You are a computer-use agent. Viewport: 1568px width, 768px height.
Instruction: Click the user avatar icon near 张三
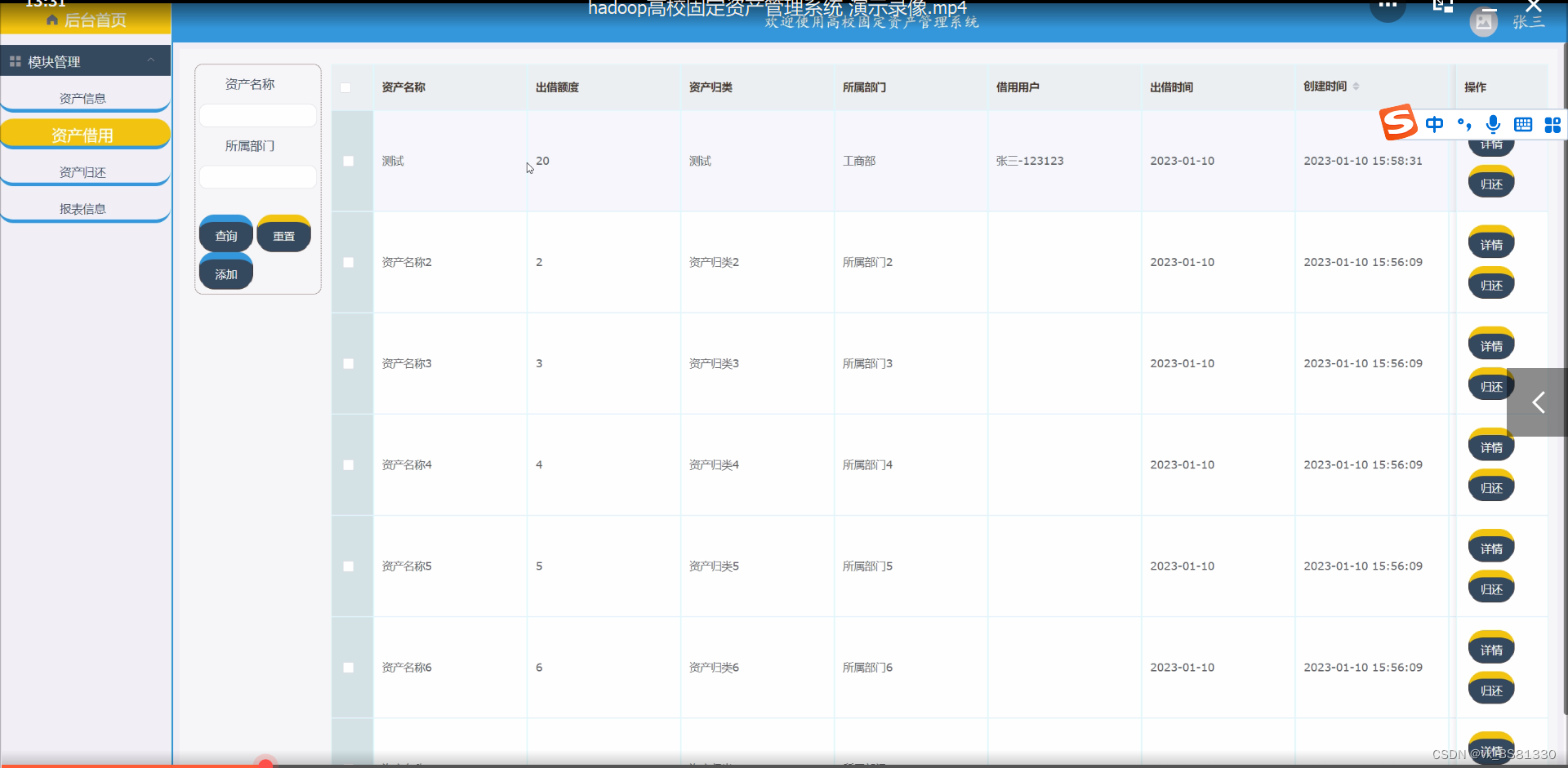pos(1484,22)
